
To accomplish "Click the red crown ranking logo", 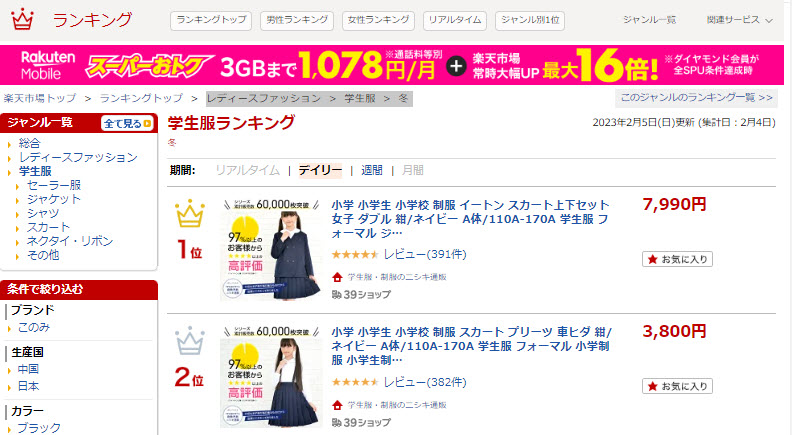I will [22, 19].
